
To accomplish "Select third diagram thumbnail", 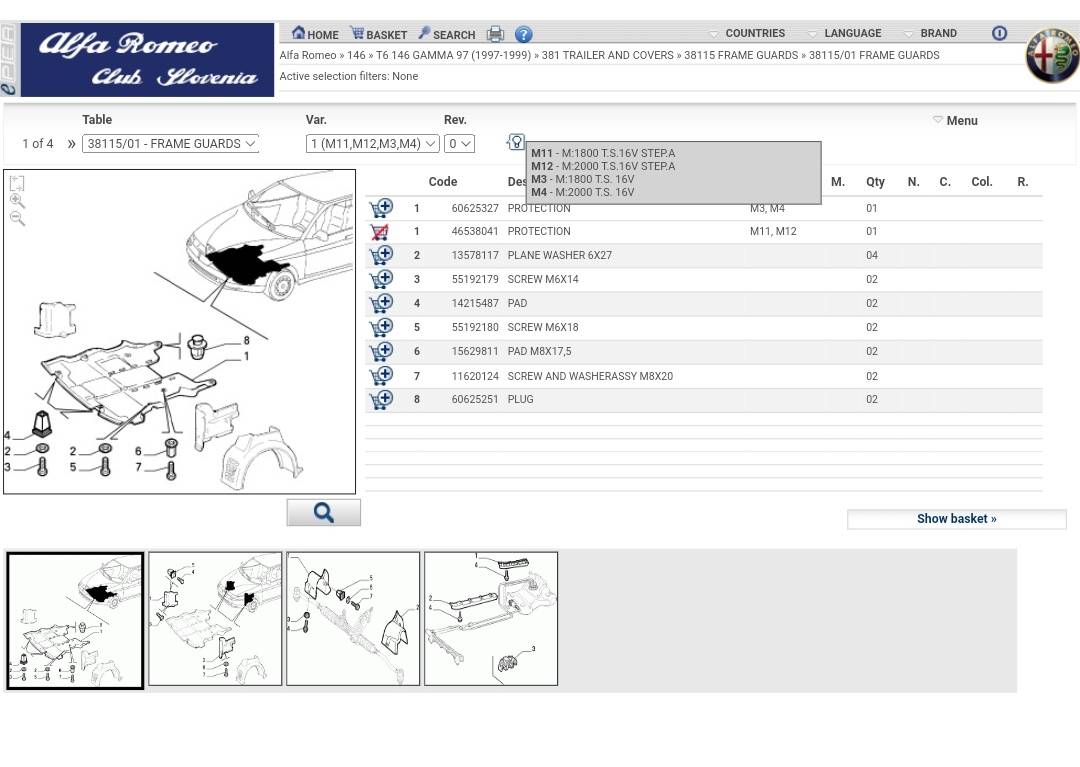I will [x=353, y=618].
